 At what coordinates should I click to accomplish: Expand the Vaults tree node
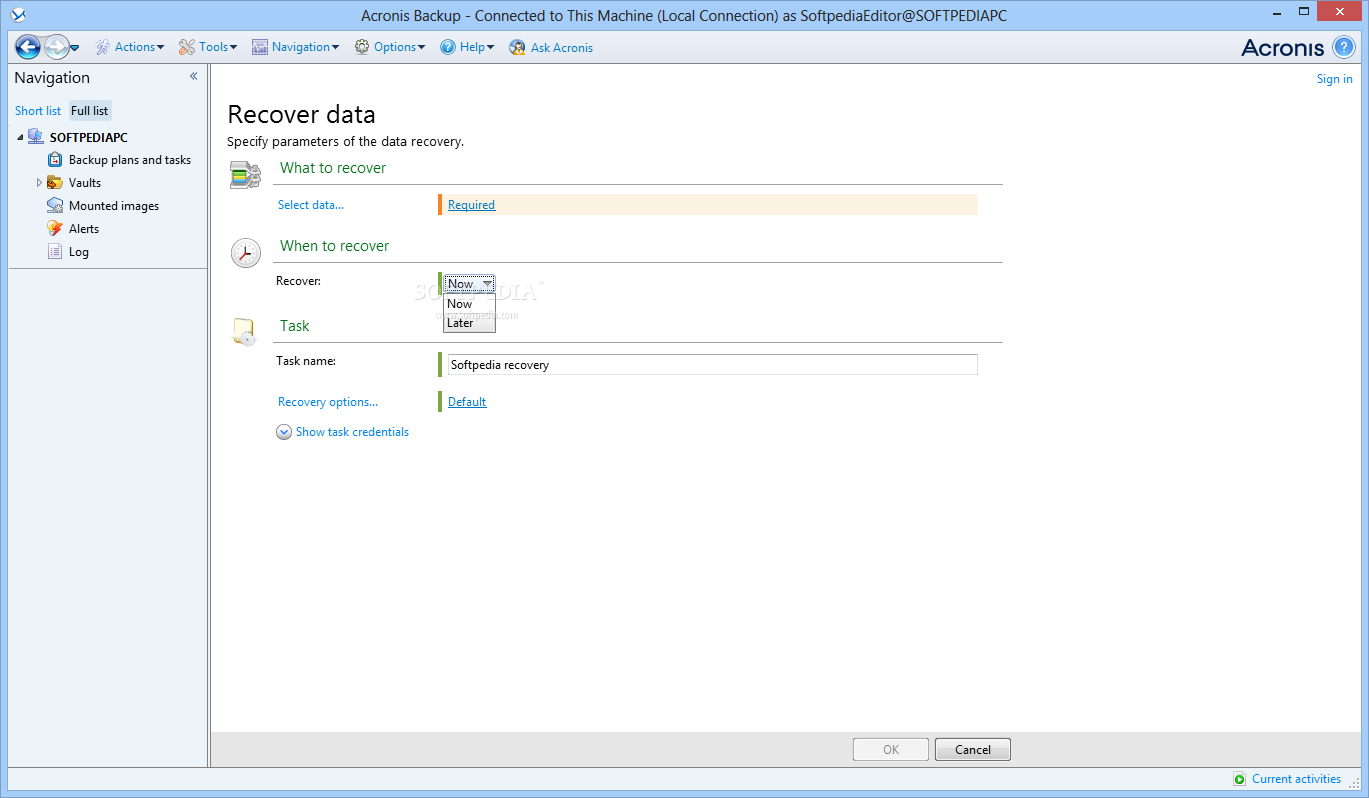(x=39, y=183)
